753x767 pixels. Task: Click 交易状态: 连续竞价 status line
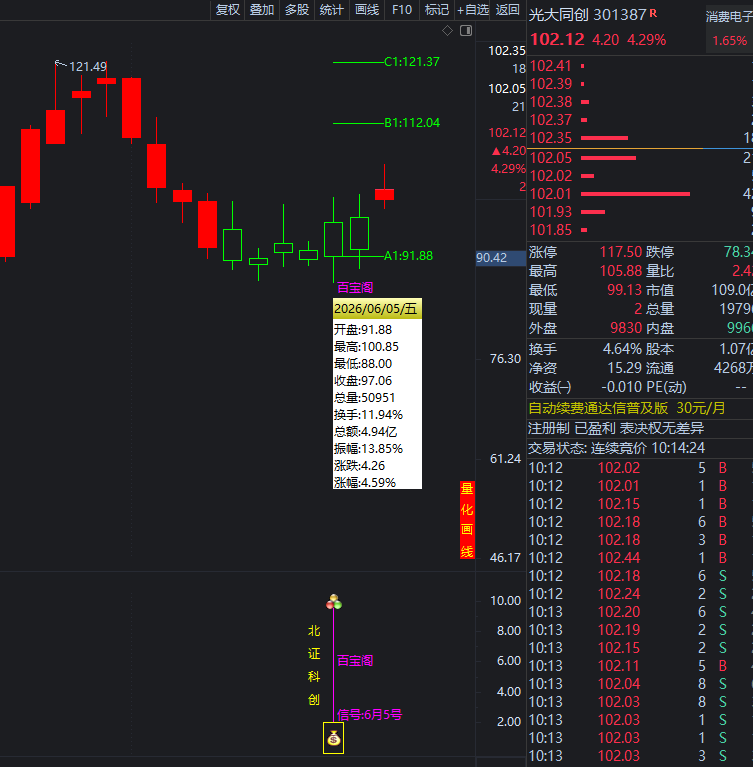click(616, 448)
